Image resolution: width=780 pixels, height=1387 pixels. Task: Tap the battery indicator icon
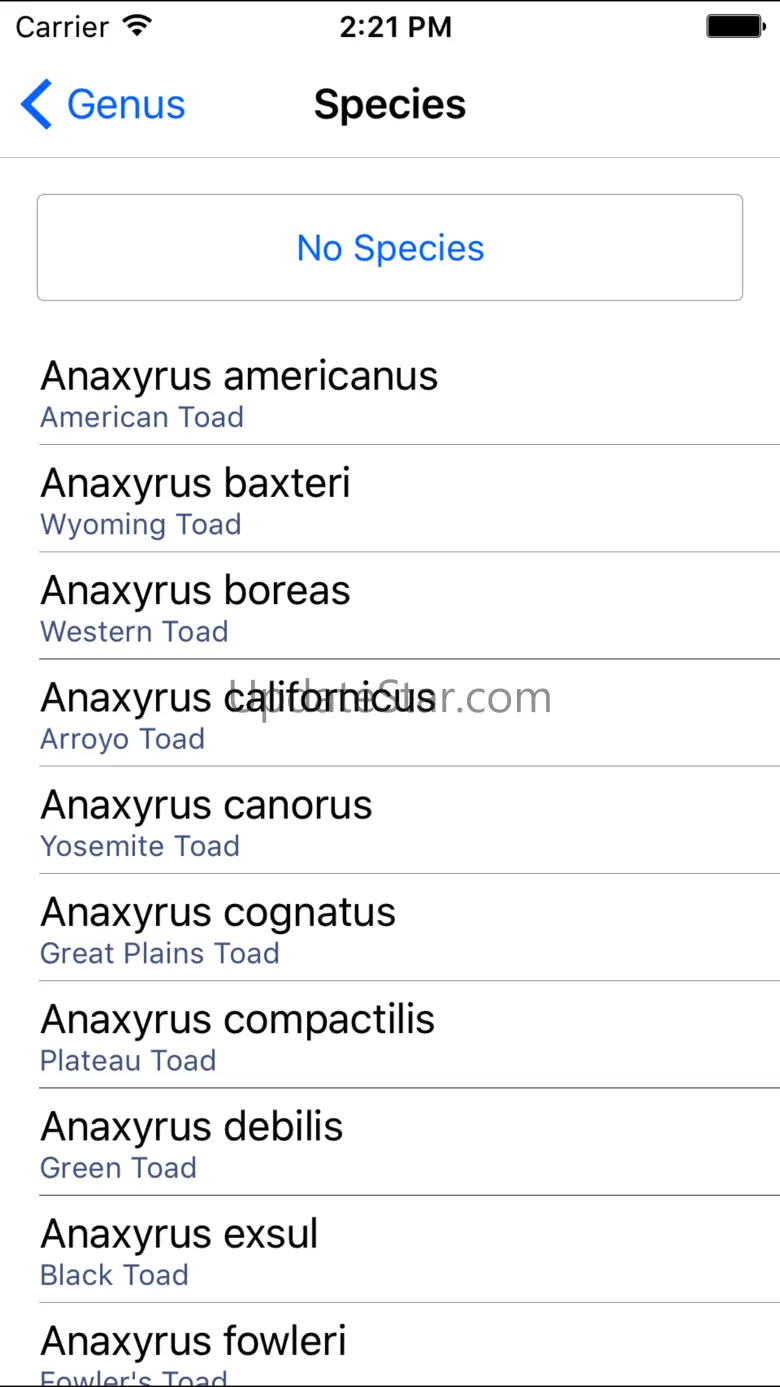[x=735, y=27]
